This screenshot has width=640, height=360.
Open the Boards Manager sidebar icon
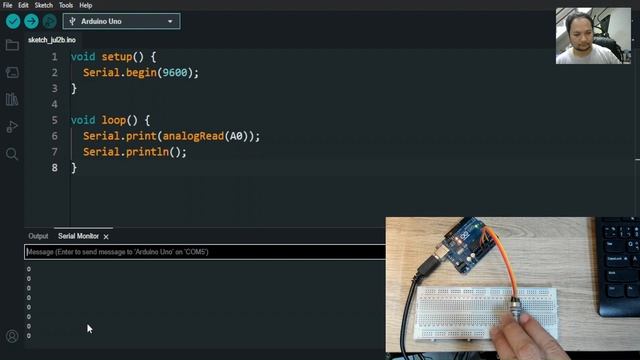(12, 73)
